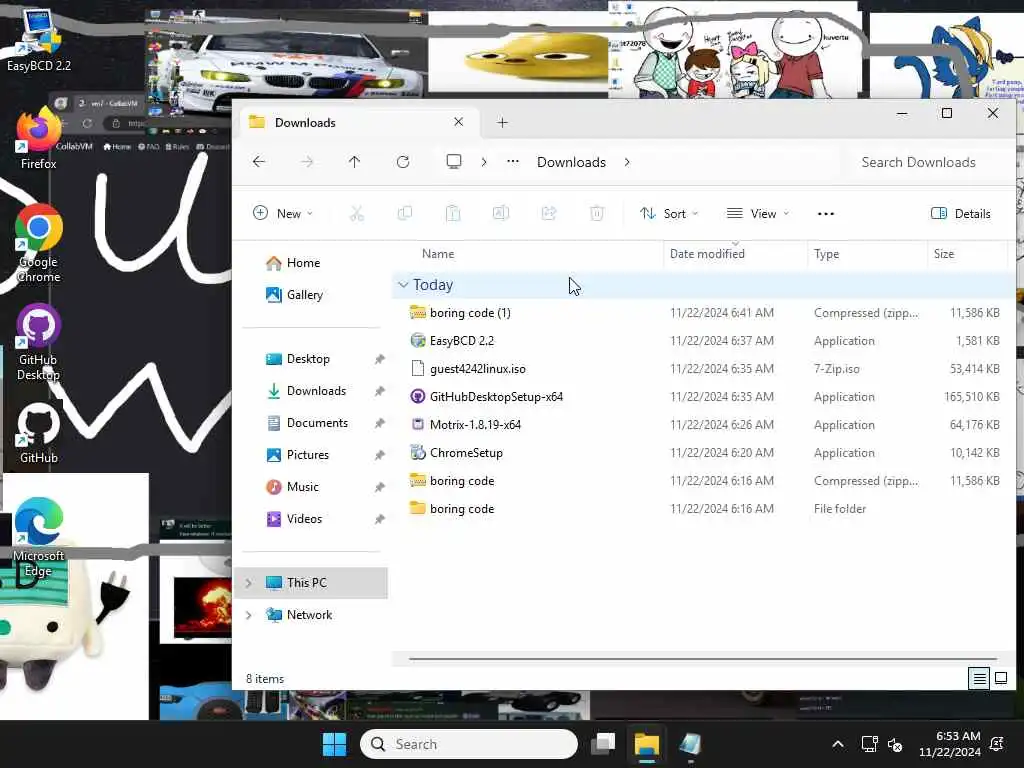Image resolution: width=1024 pixels, height=768 pixels.
Task: Click the taskbar Search box
Action: click(469, 744)
